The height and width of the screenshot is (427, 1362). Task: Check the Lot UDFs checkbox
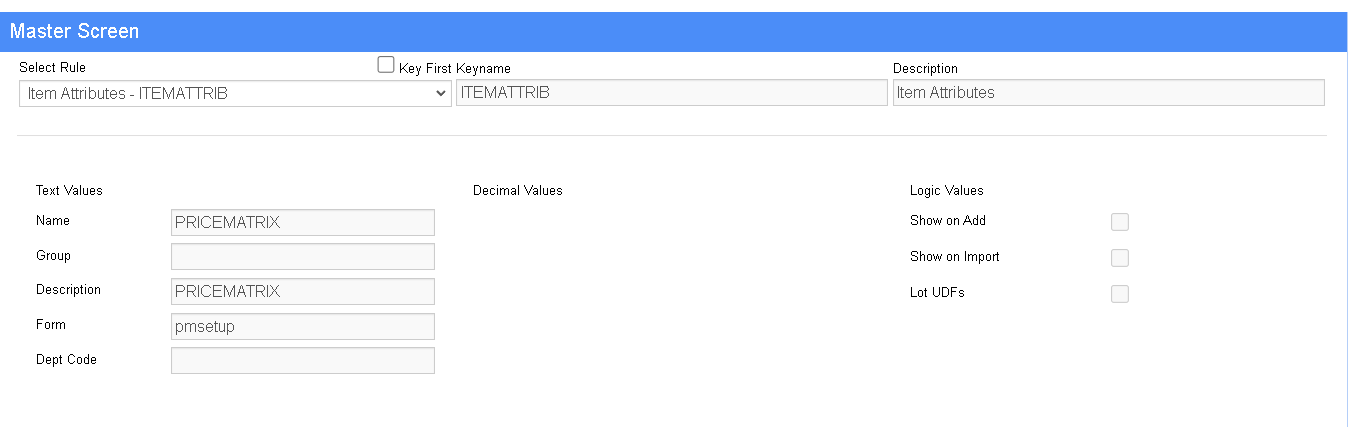tap(1120, 294)
